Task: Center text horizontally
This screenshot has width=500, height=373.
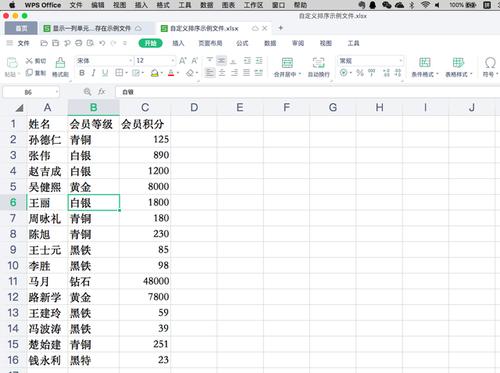Action: [x=222, y=73]
